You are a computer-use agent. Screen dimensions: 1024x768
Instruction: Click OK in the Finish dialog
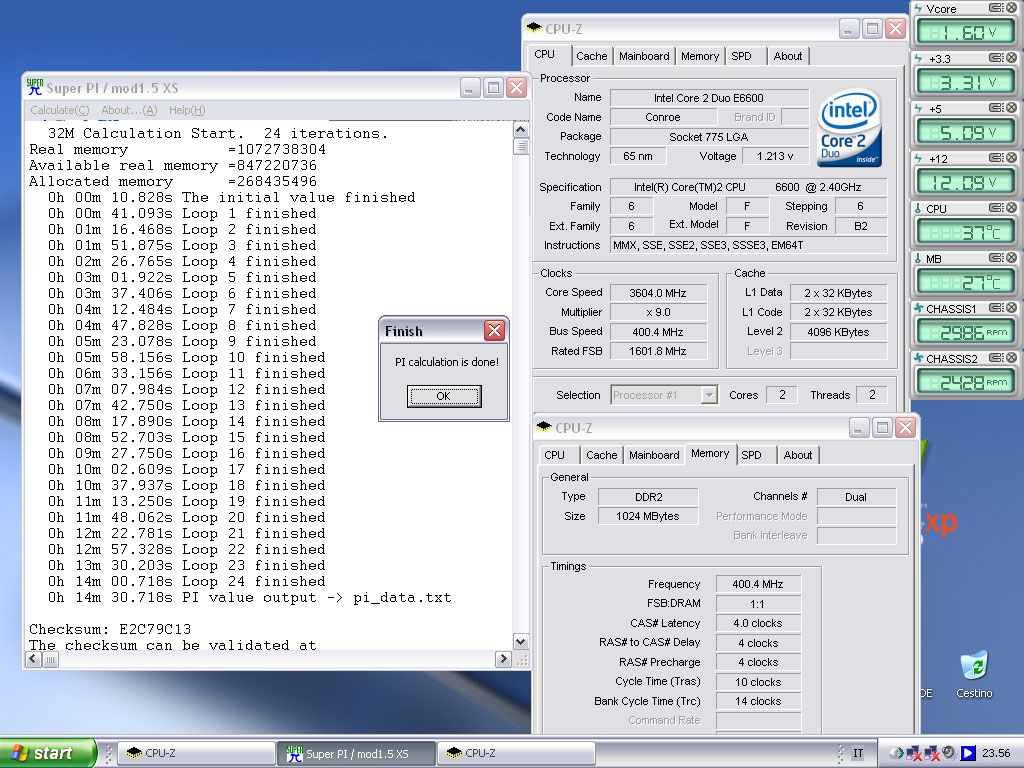443,396
